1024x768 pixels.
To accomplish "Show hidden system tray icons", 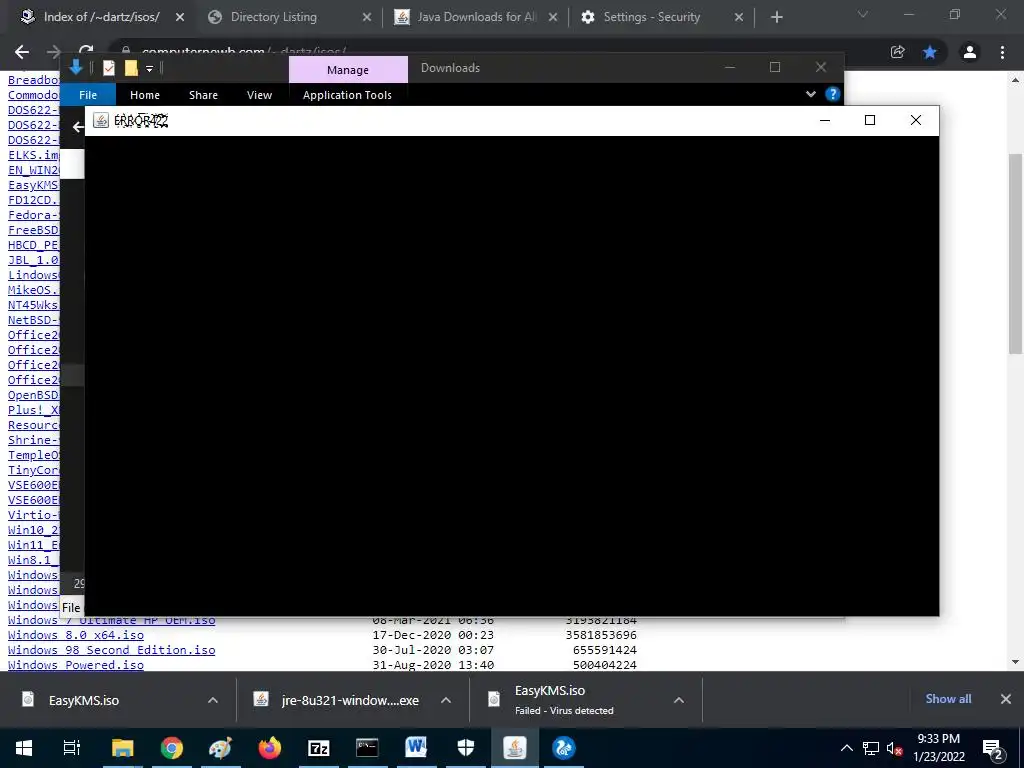I will pyautogui.click(x=846, y=748).
